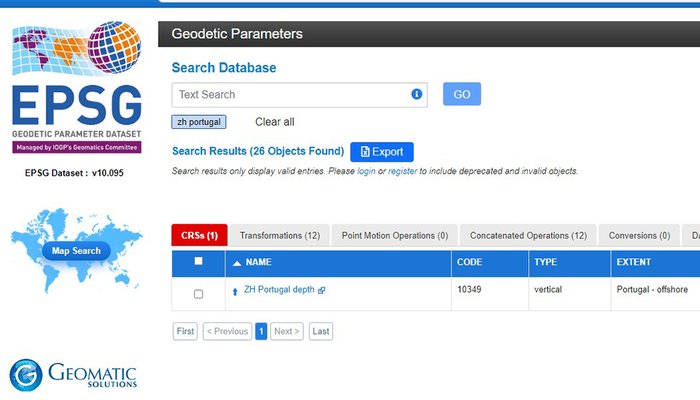This screenshot has height=400, width=700.
Task: Click the Export button
Action: pyautogui.click(x=381, y=152)
